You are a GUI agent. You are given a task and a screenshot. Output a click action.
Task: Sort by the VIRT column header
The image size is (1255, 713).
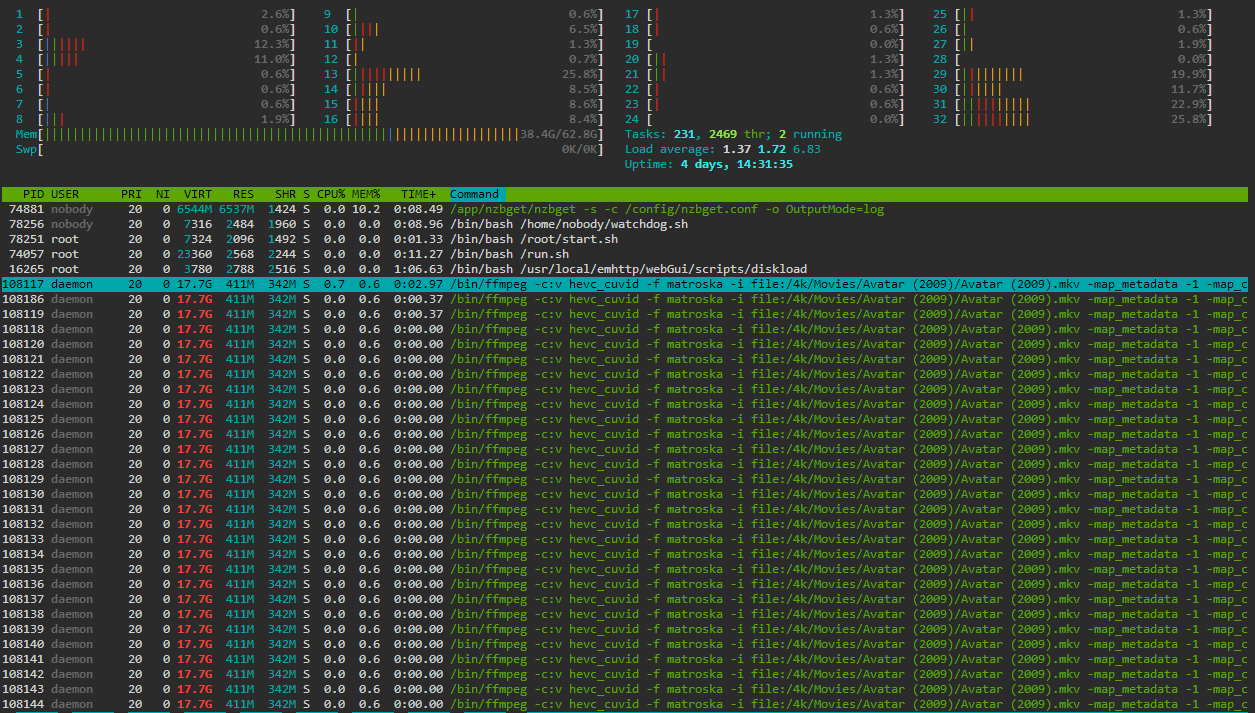coord(197,194)
